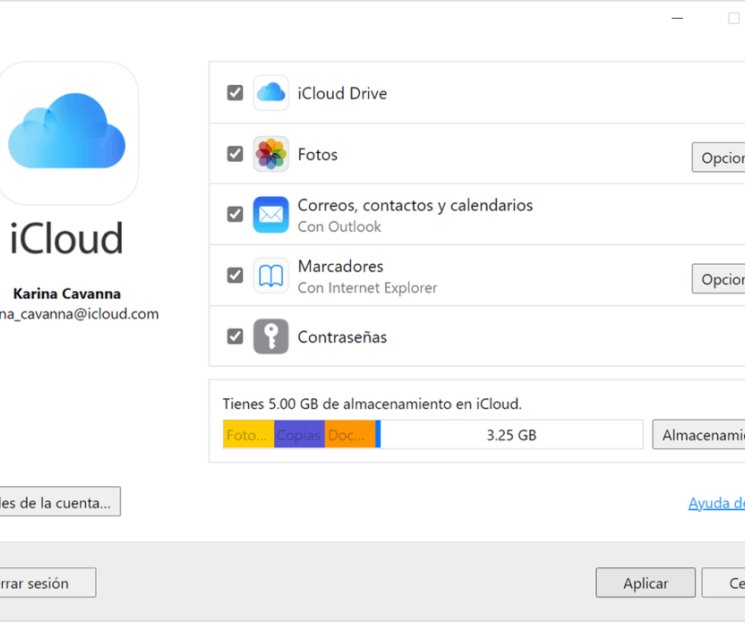Click the Marcadores book icon
Screen dimensions: 745x622
point(271,276)
